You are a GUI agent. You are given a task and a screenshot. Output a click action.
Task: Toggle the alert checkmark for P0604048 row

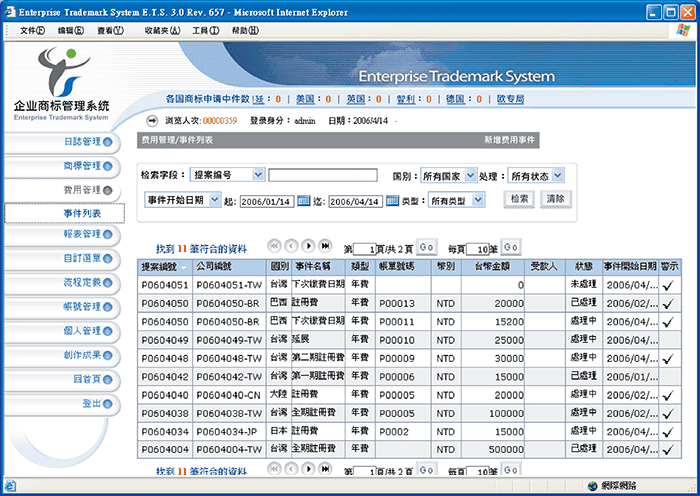point(668,359)
